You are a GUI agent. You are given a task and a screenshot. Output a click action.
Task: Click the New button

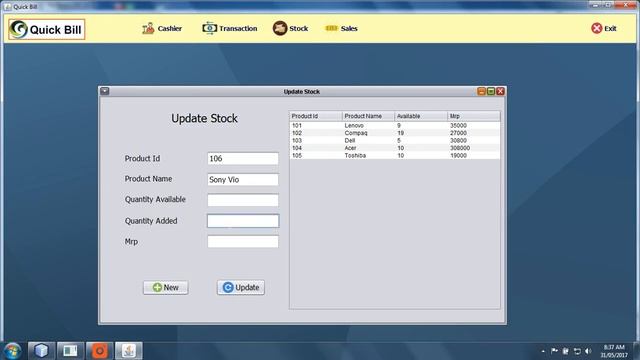coord(165,287)
